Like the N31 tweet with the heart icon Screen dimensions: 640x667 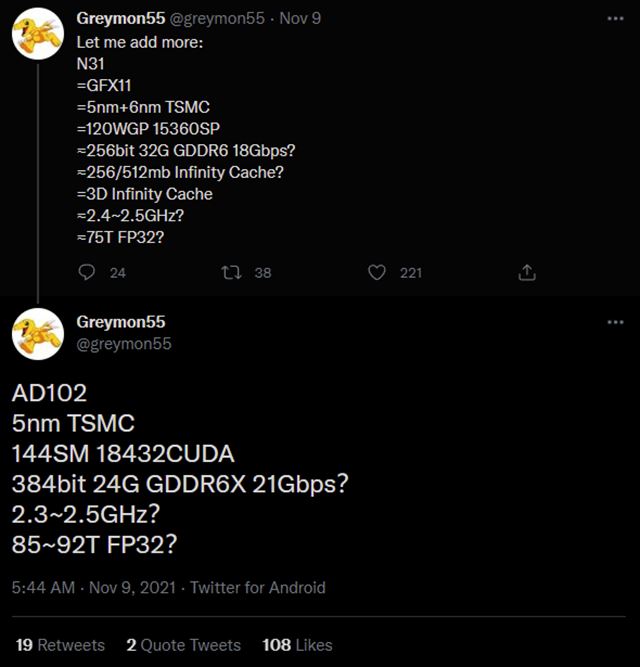(x=377, y=272)
